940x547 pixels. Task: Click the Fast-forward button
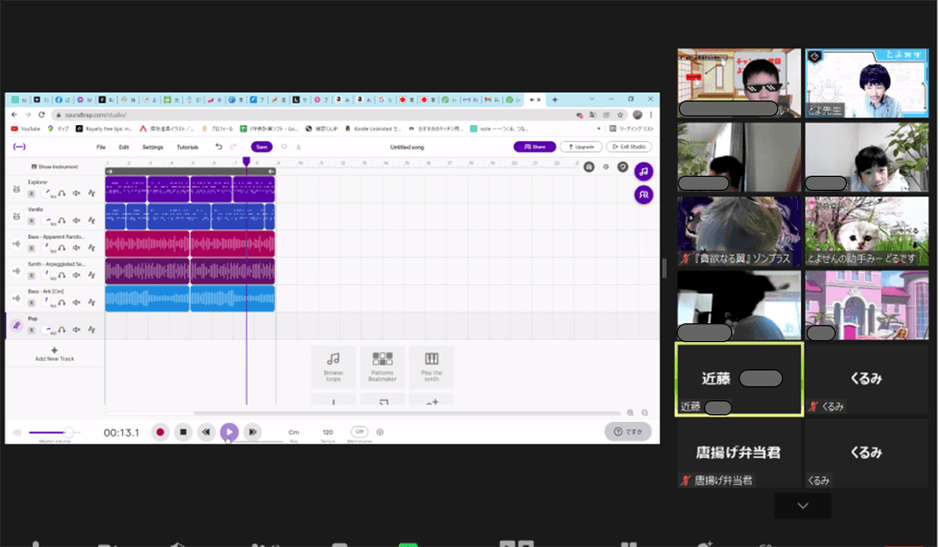tap(253, 432)
